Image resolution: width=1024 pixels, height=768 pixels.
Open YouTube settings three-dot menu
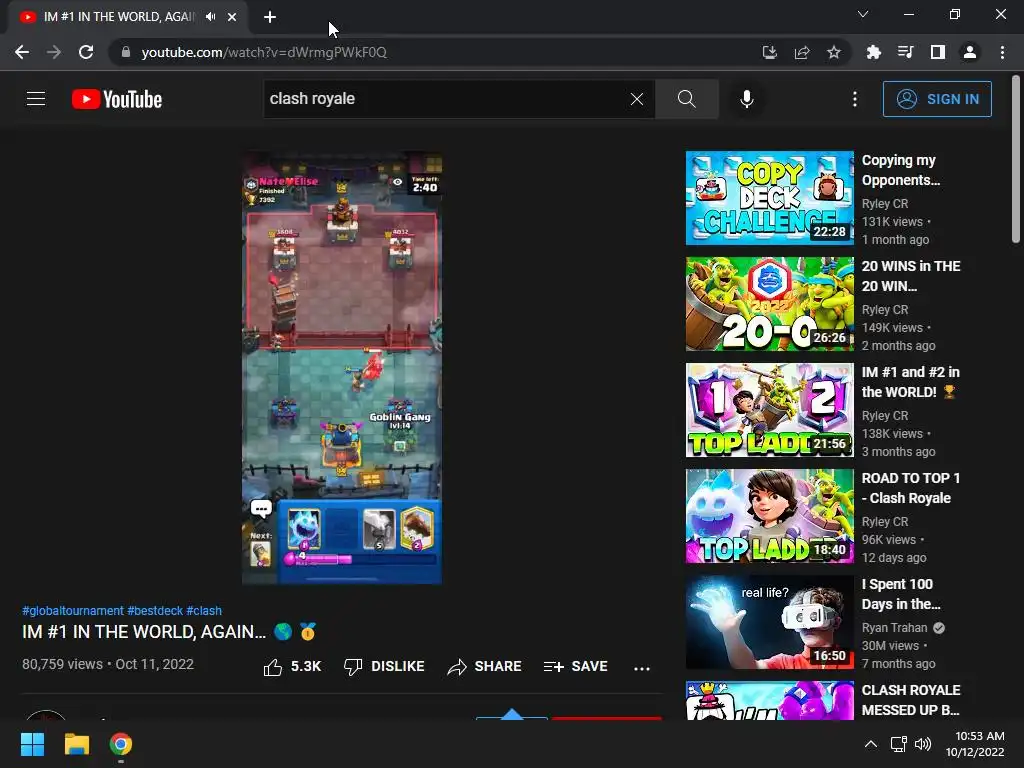click(855, 99)
